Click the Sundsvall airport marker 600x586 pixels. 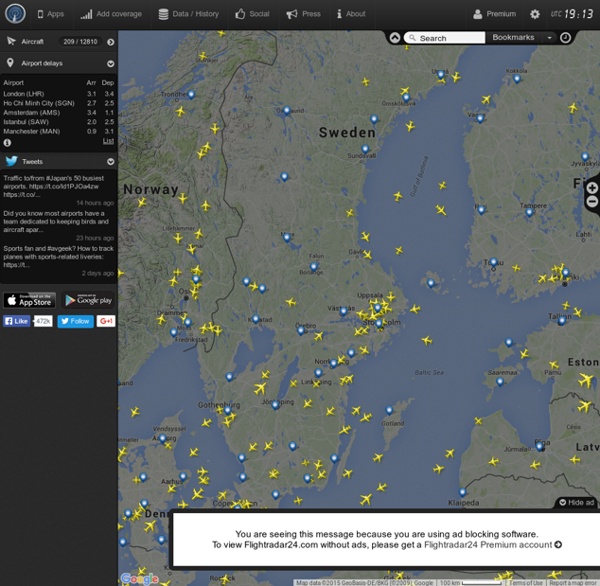tap(365, 149)
